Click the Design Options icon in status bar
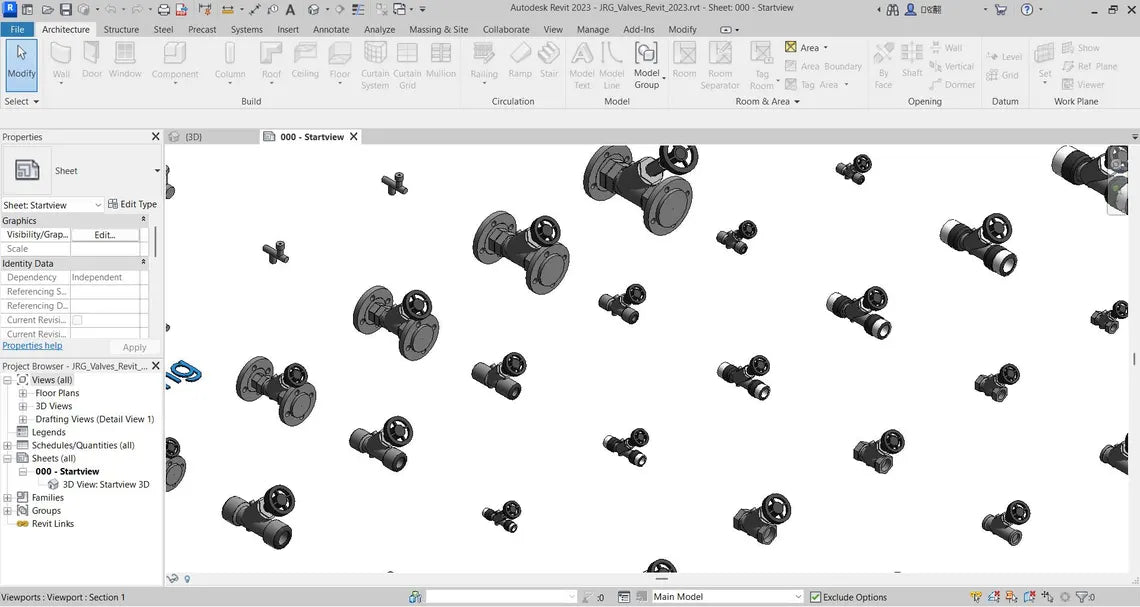Image resolution: width=1140 pixels, height=607 pixels. click(x=624, y=597)
